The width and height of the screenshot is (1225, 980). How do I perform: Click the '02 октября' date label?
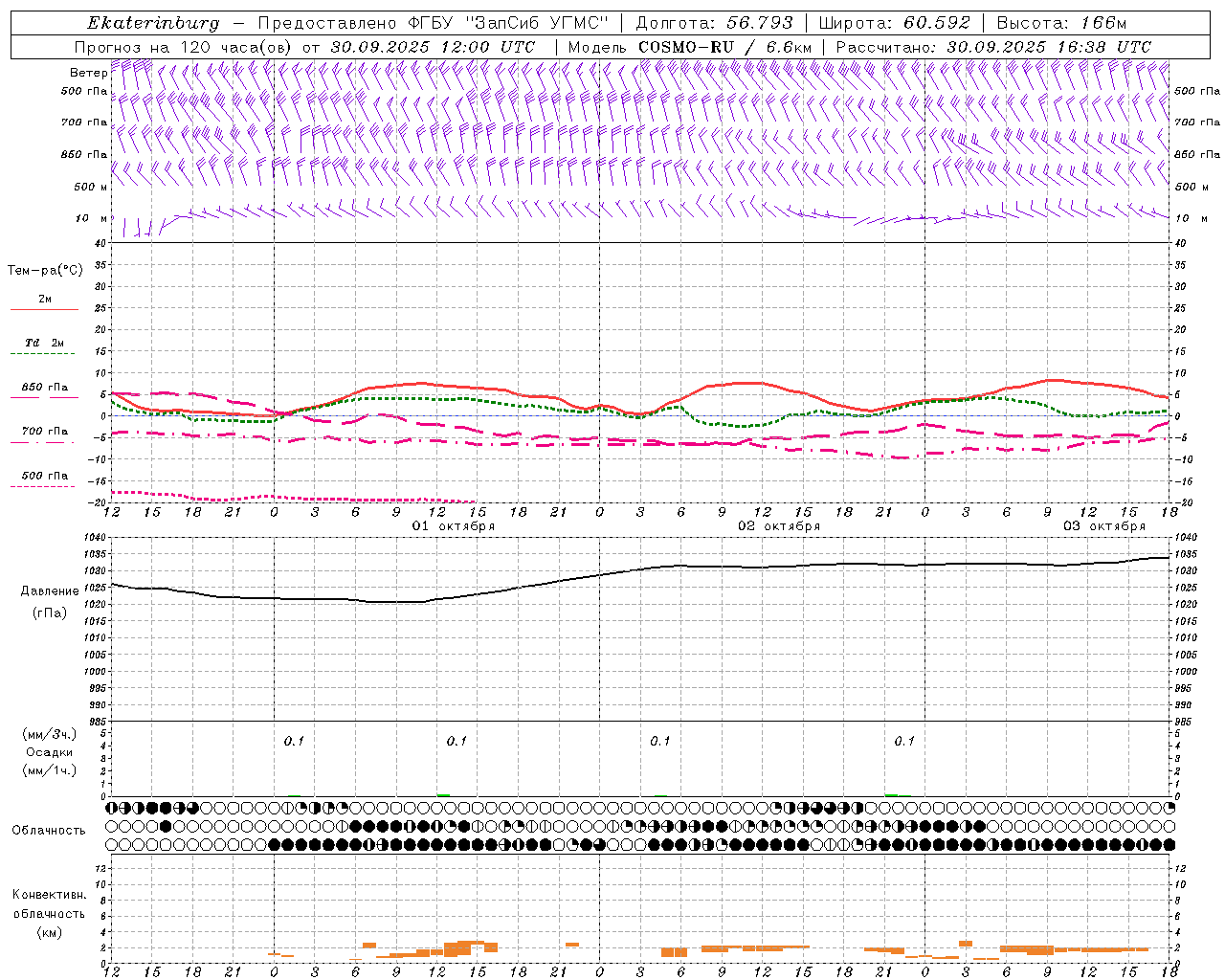coord(779,526)
